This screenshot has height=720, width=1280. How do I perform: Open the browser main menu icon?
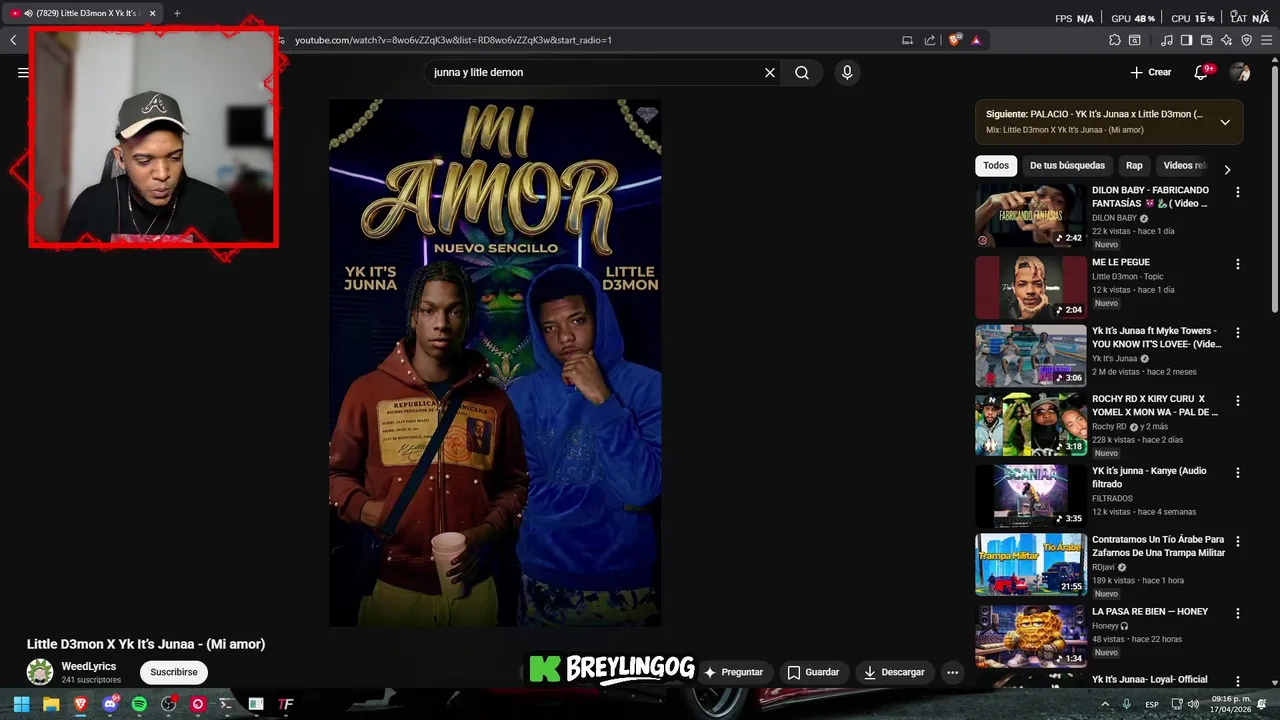click(1265, 40)
